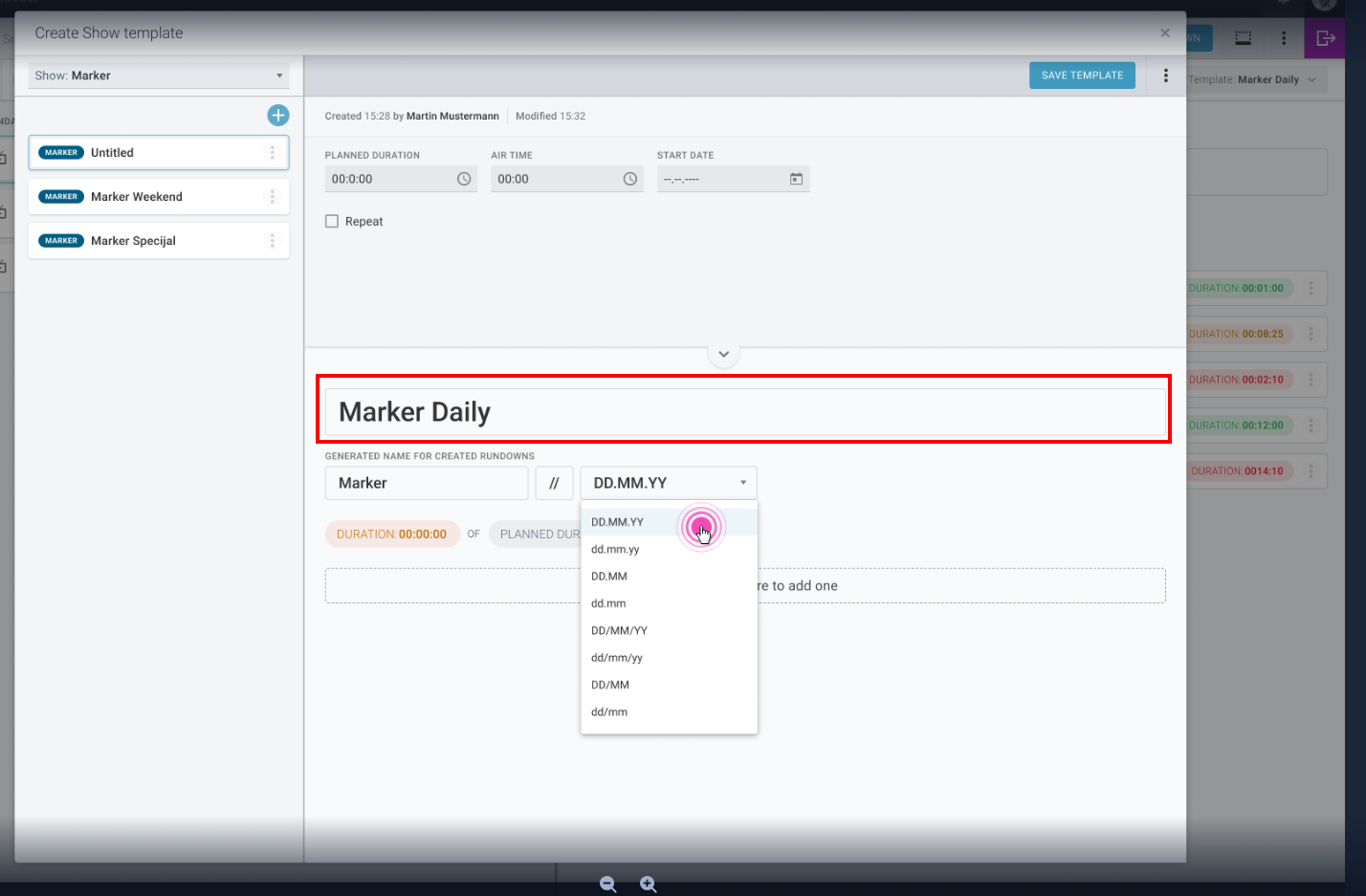The width and height of the screenshot is (1366, 896).
Task: Open the Show: Marker dropdown
Action: [x=158, y=75]
